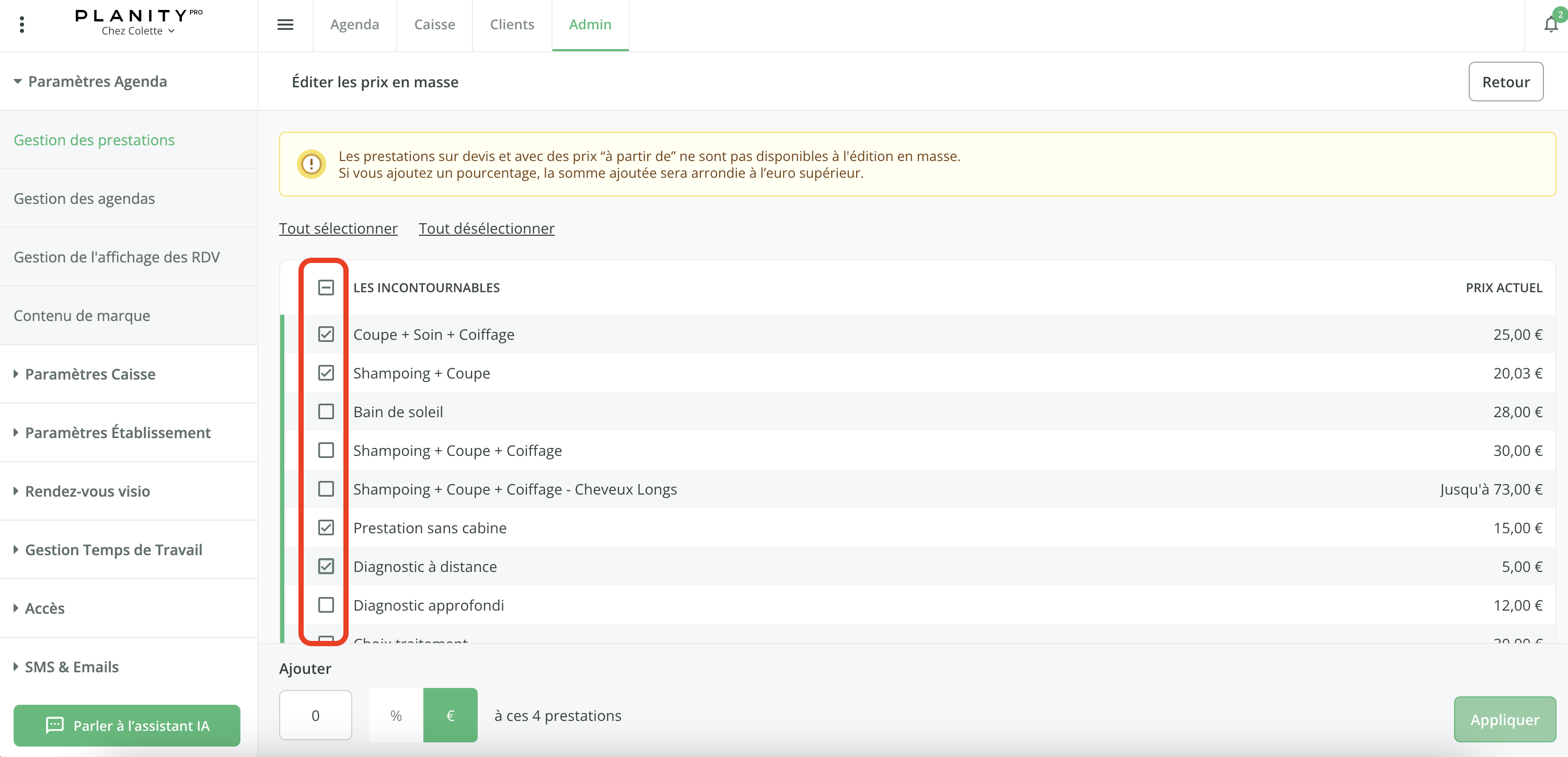Screen dimensions: 1568x757
Task: Select the euro symbol unit button
Action: coord(450,715)
